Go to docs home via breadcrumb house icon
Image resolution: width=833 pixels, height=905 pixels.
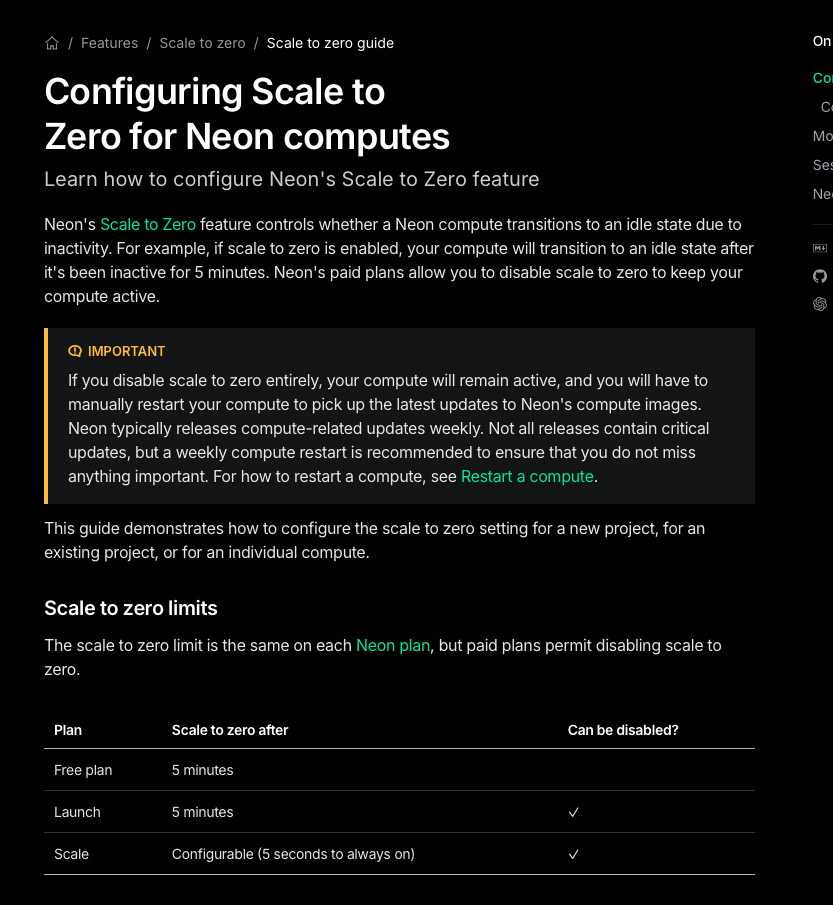pyautogui.click(x=52, y=43)
